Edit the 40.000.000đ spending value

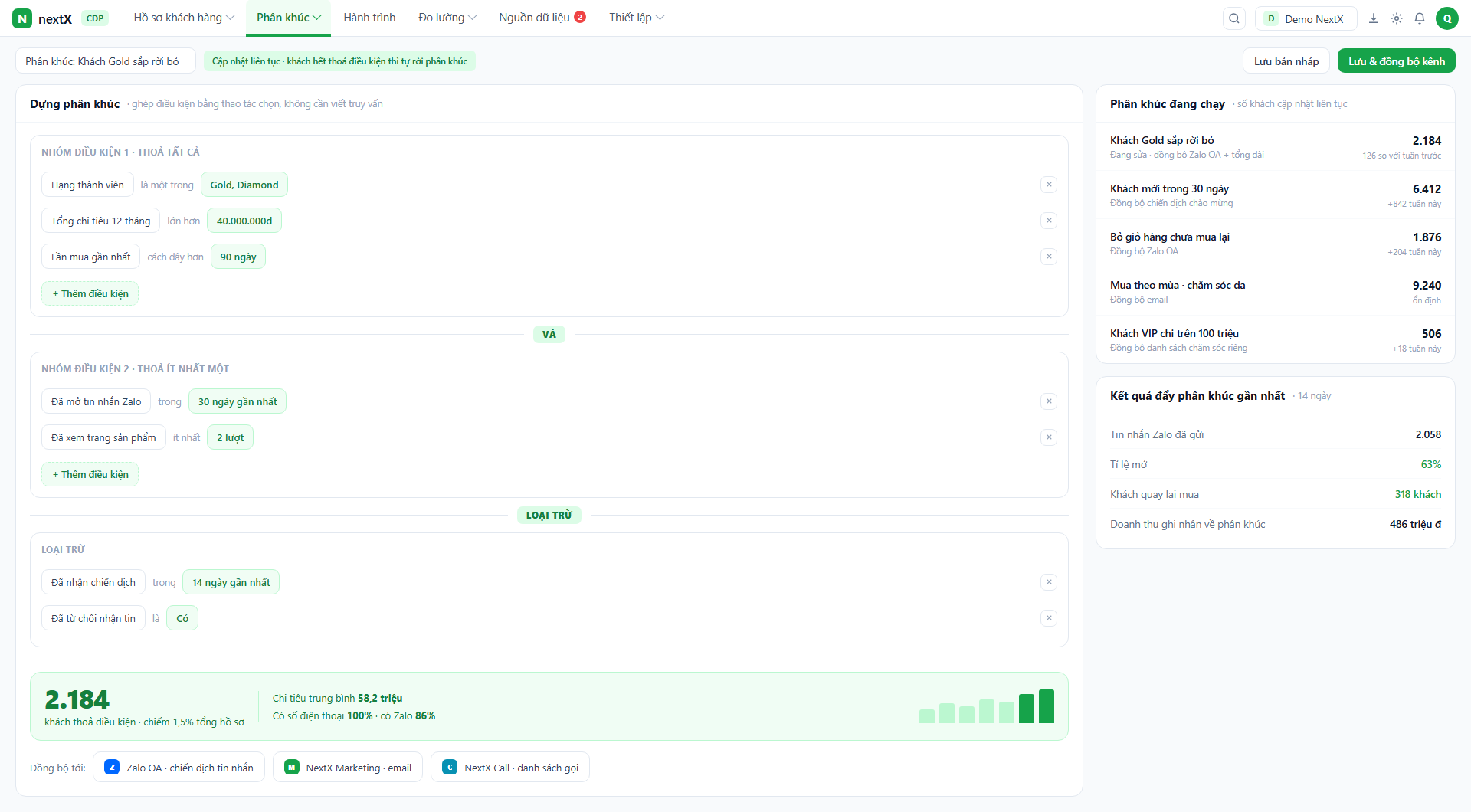pos(244,221)
